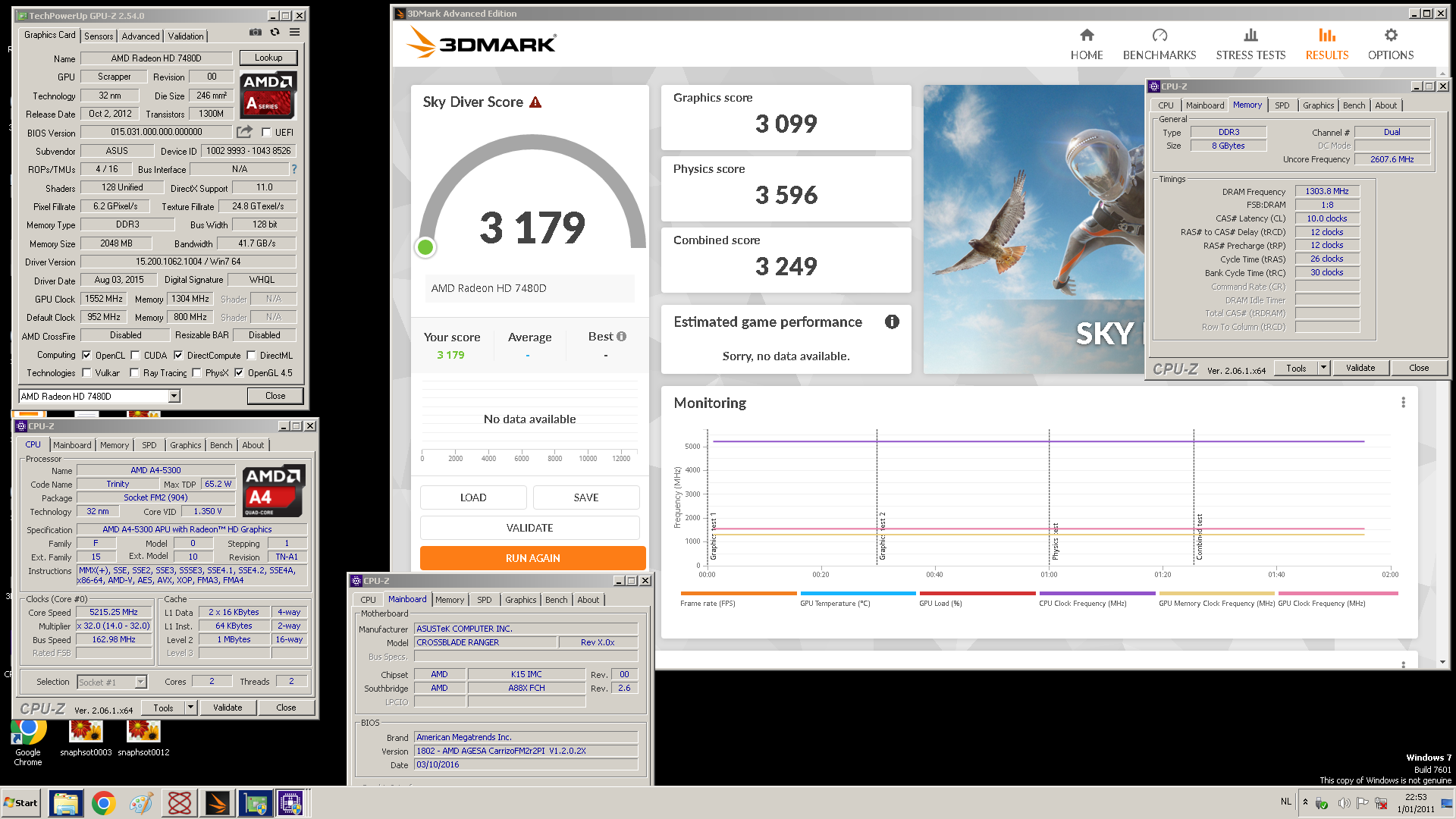
Task: Switch to the Validation tab in GPU-Z
Action: tap(186, 36)
